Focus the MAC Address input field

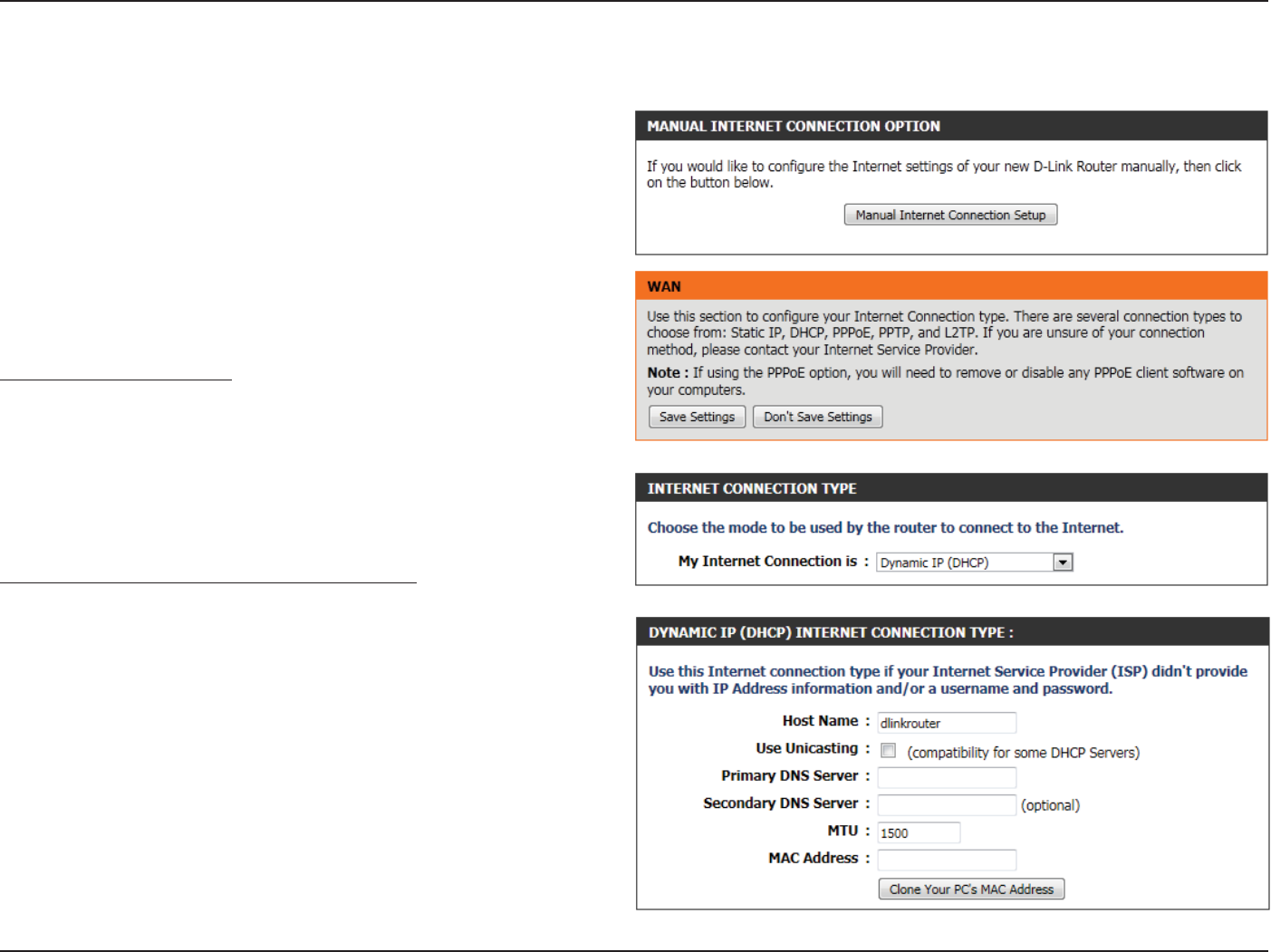pyautogui.click(x=947, y=860)
